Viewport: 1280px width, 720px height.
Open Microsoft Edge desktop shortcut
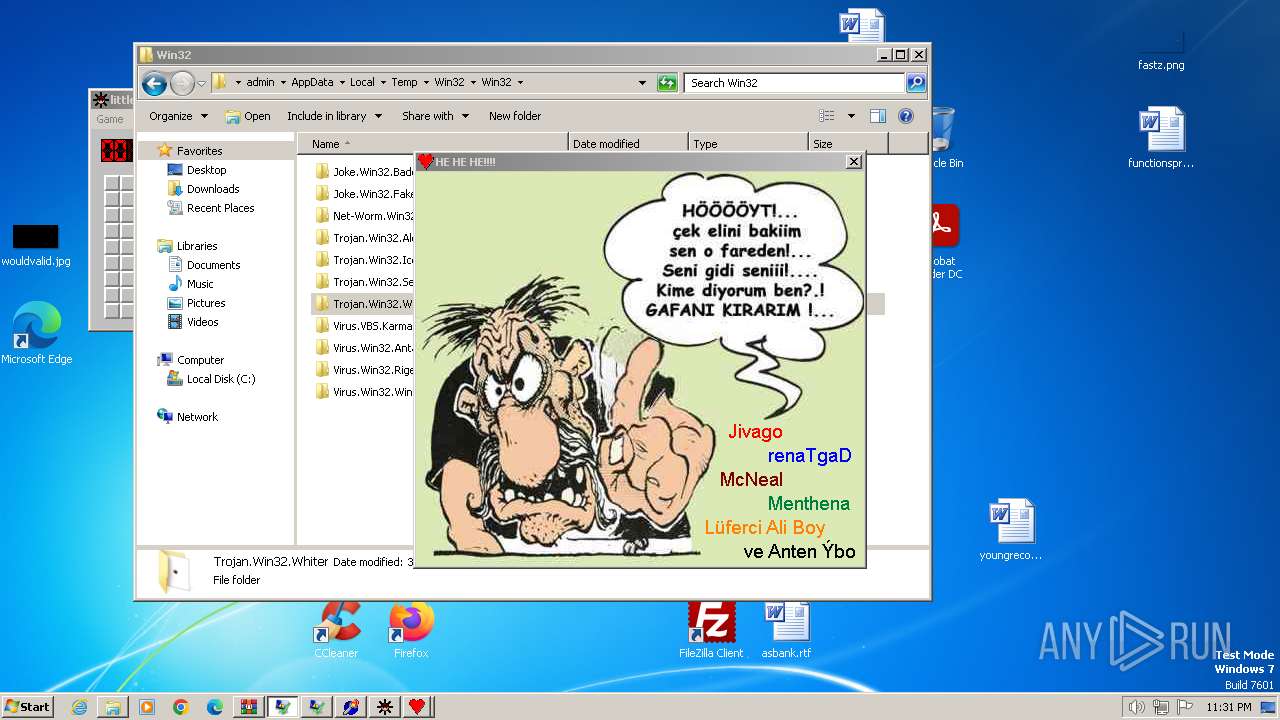coord(37,334)
